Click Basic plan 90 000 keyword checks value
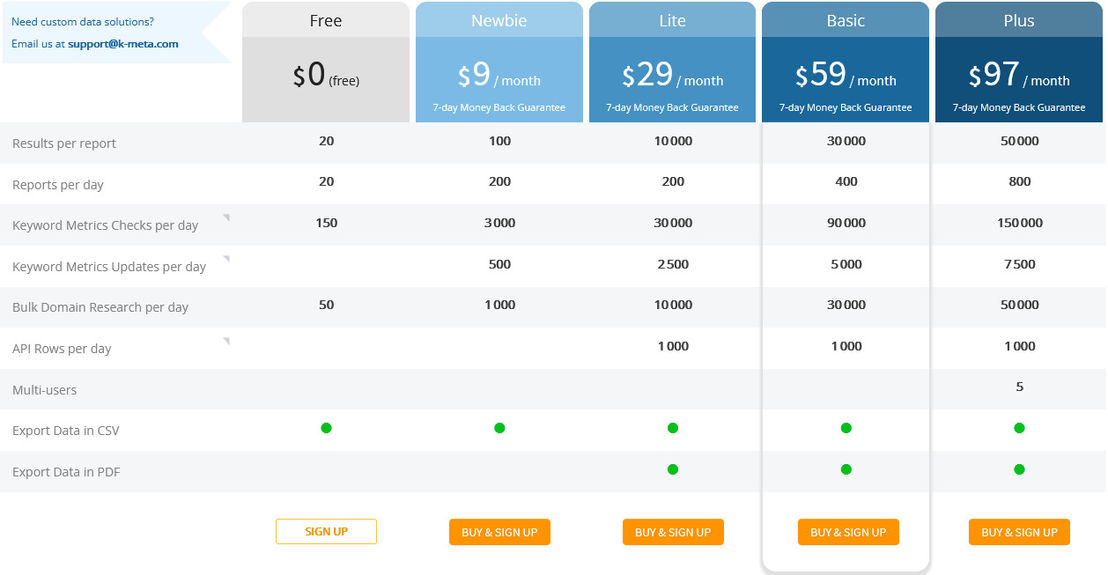The width and height of the screenshot is (1108, 575). 846,223
